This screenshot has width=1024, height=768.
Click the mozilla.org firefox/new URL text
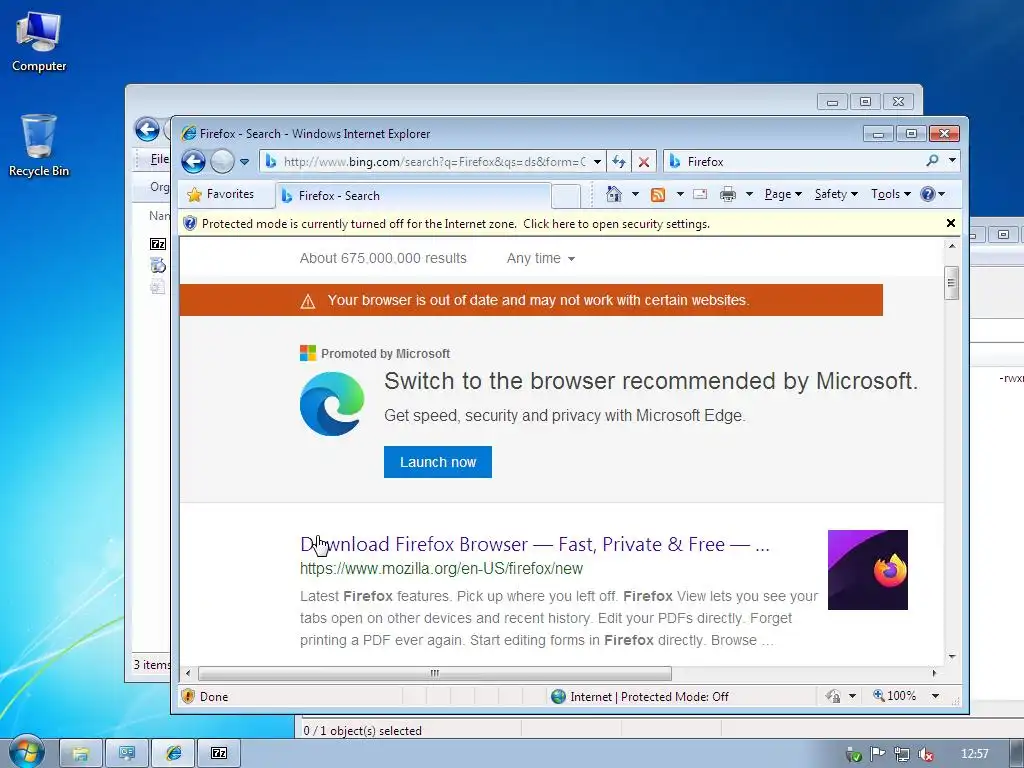tap(441, 569)
